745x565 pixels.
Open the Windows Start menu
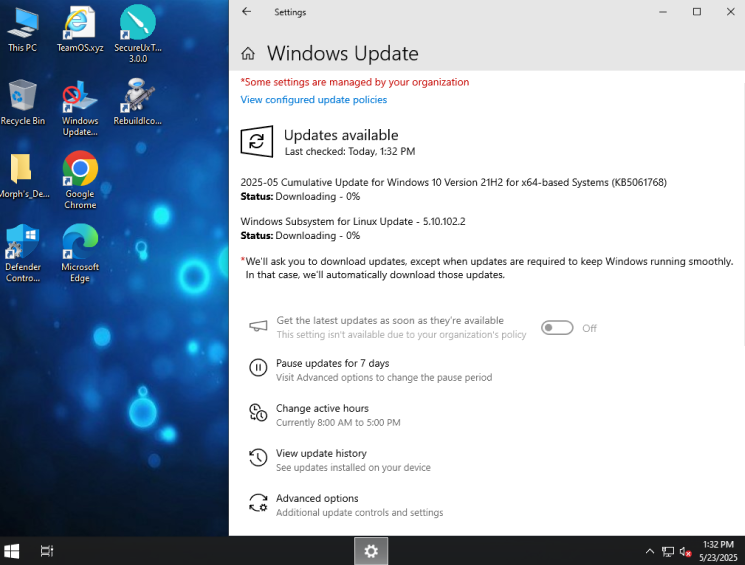coord(11,551)
